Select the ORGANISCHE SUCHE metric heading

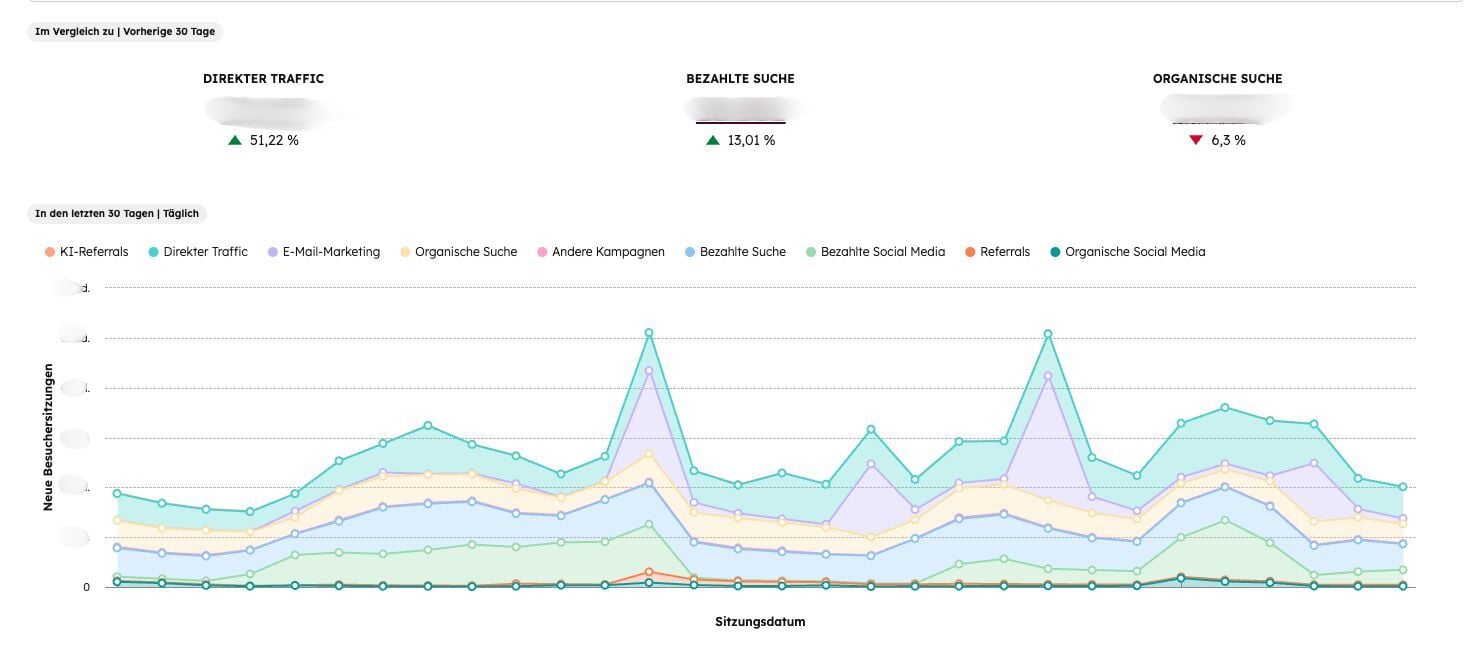pyautogui.click(x=1217, y=79)
